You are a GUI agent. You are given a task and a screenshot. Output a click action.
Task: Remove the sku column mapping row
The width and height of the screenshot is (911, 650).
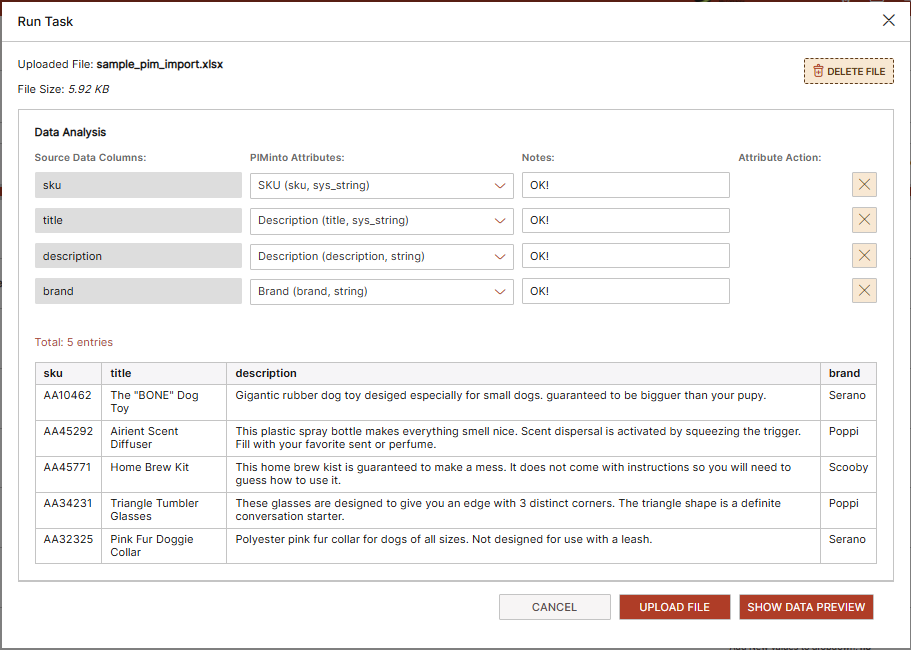(864, 185)
